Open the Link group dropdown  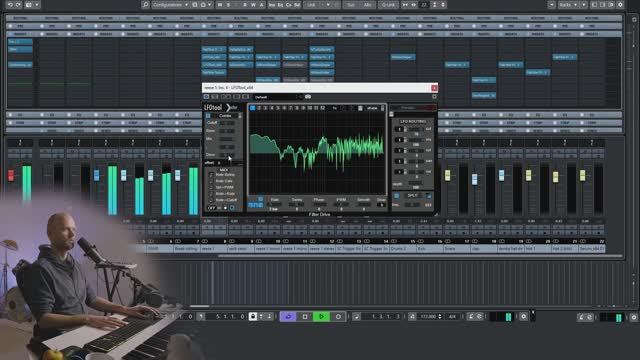point(320,5)
